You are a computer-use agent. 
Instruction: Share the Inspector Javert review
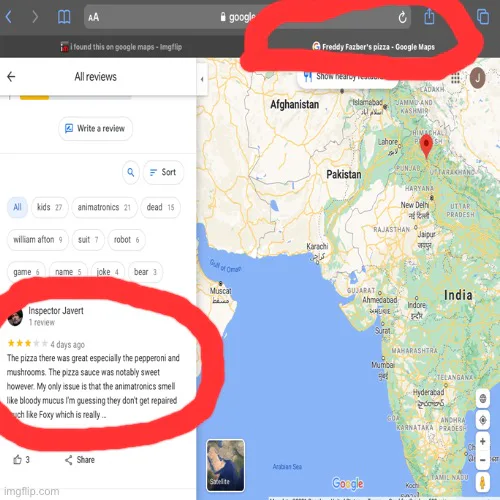click(x=80, y=460)
